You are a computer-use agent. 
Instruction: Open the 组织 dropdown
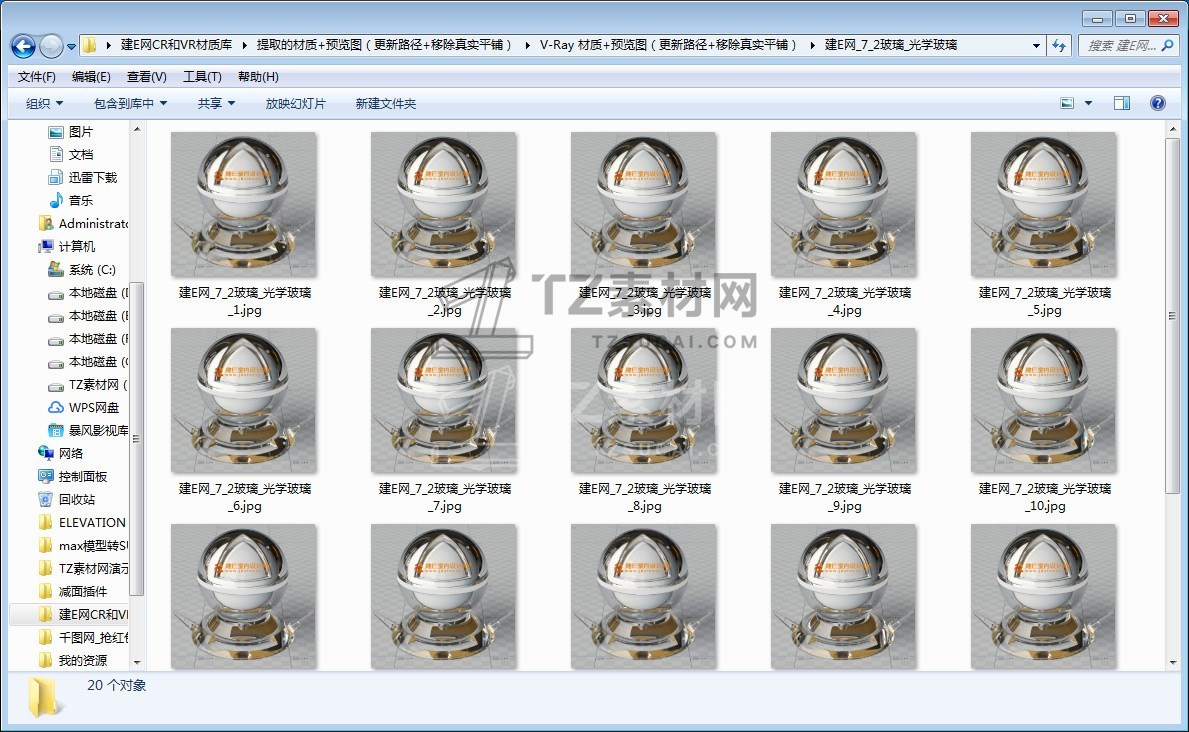[x=44, y=104]
